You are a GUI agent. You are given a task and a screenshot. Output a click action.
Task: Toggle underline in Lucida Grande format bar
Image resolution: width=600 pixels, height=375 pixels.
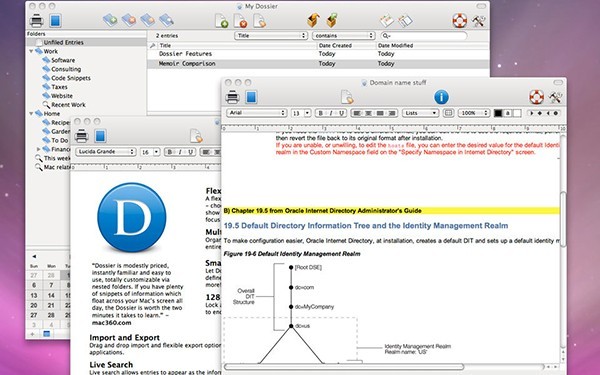(x=190, y=152)
